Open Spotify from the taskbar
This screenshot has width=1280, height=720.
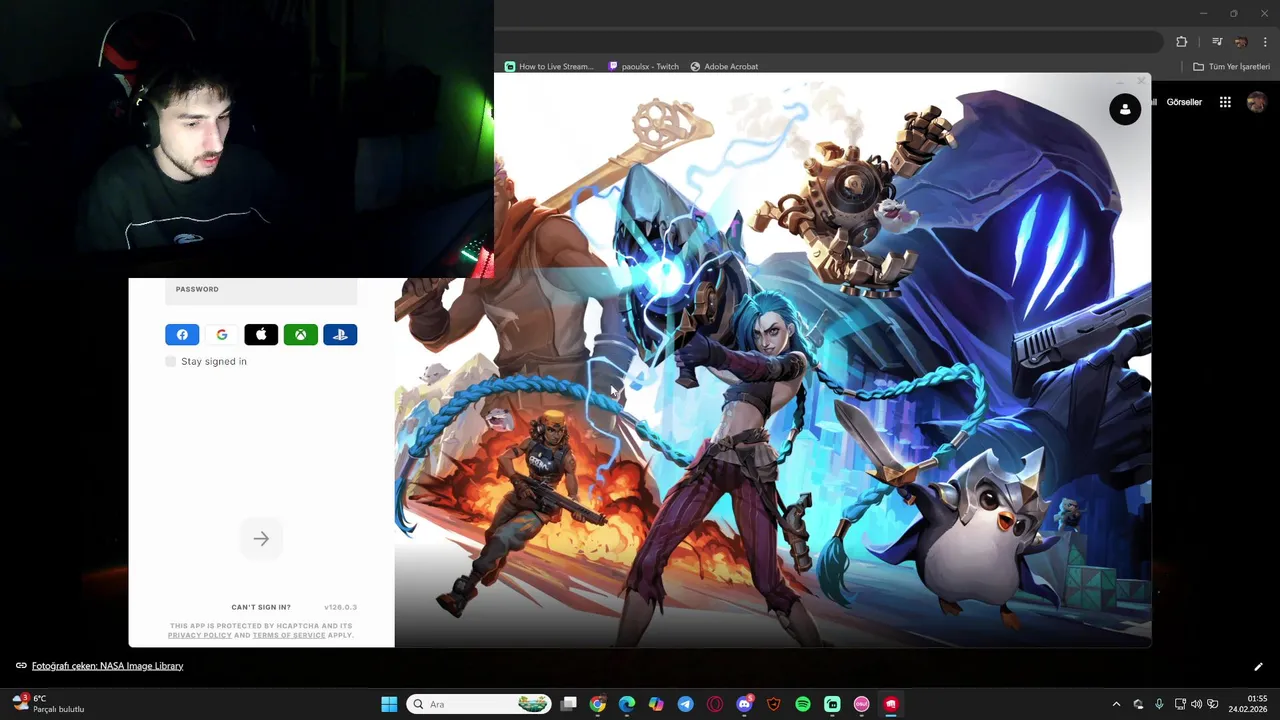[803, 704]
